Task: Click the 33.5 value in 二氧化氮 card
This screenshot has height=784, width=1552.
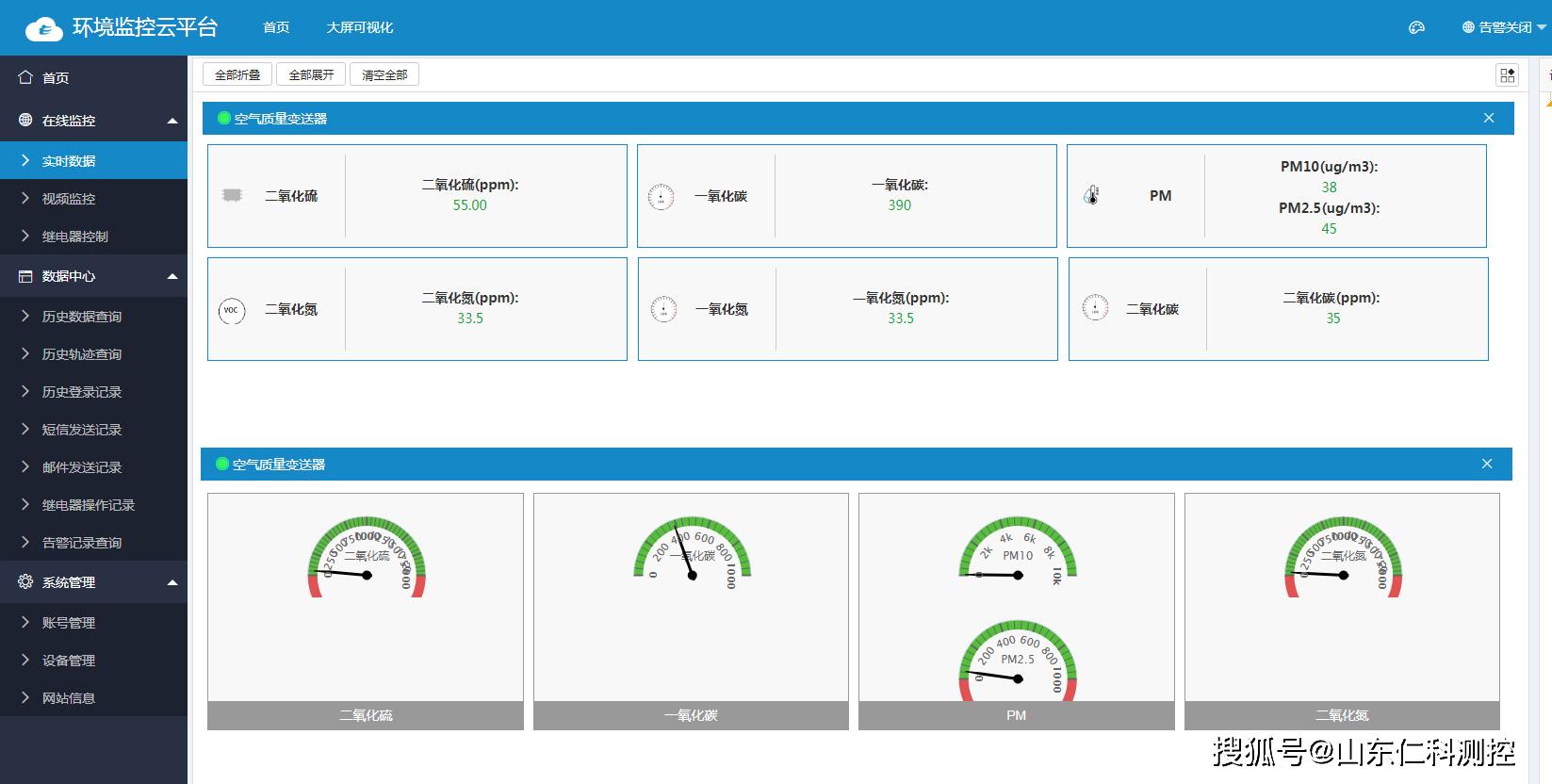Action: click(470, 318)
